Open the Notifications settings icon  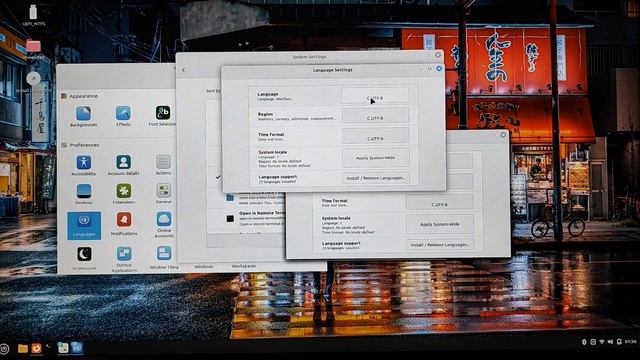124,224
